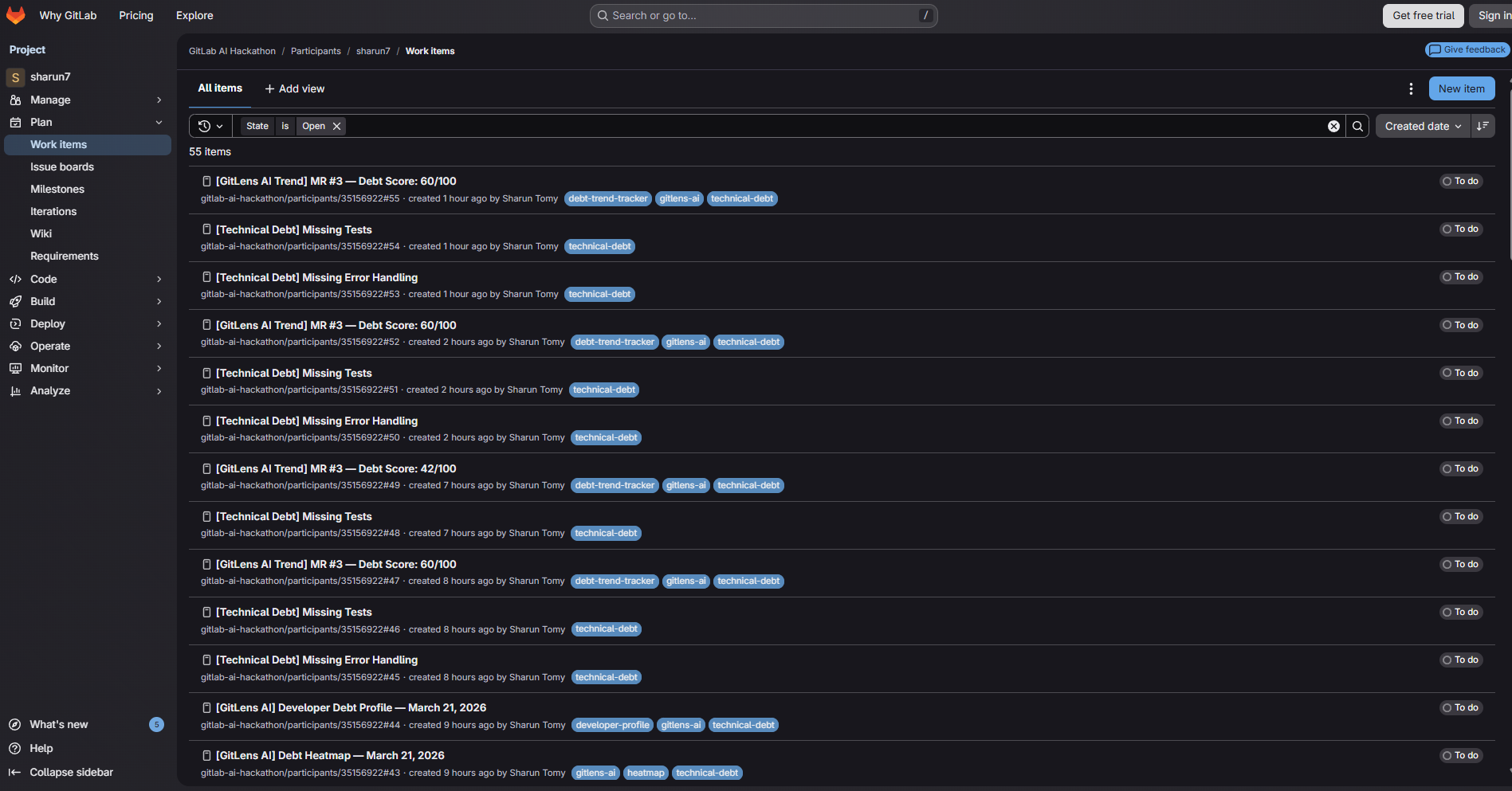Open Pricing link in top bar

(135, 15)
